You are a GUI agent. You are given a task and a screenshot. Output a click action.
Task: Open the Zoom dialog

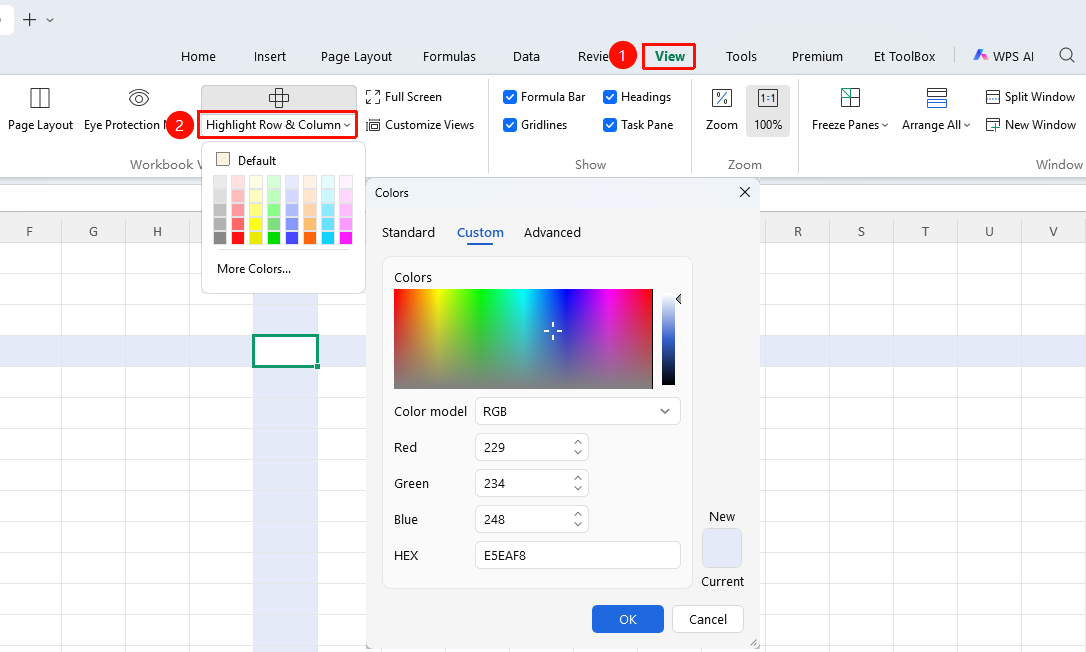[x=722, y=109]
